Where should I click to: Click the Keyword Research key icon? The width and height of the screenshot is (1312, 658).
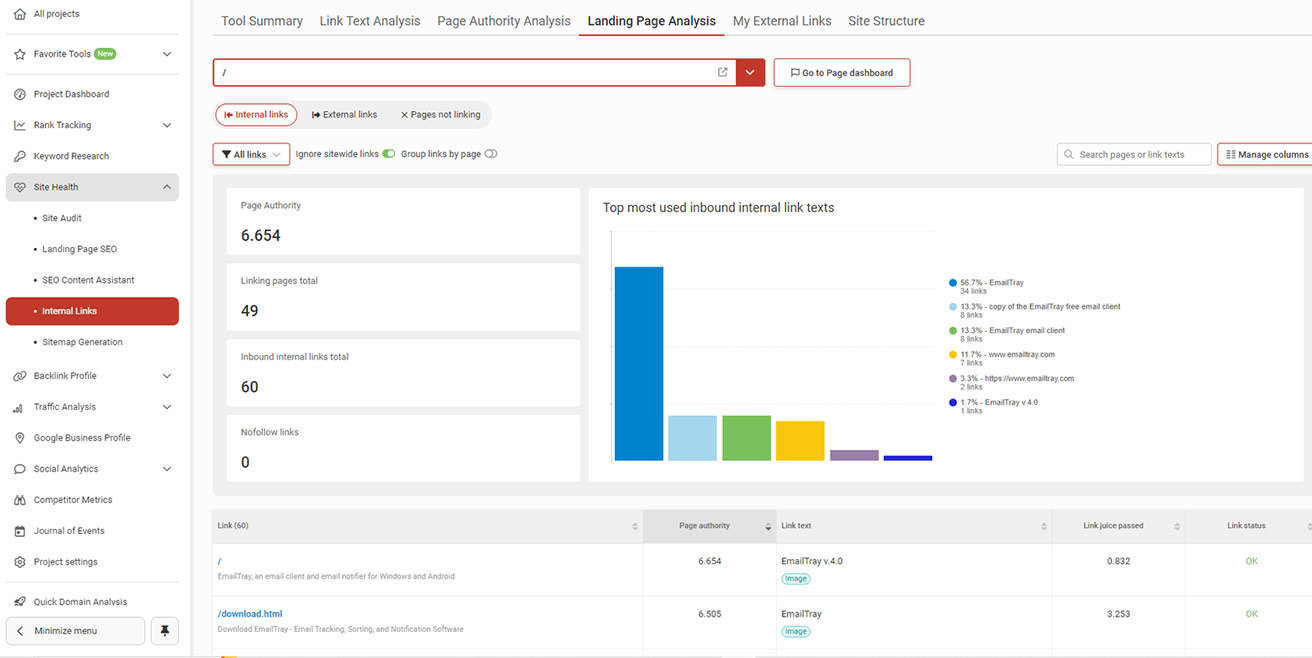(x=19, y=156)
